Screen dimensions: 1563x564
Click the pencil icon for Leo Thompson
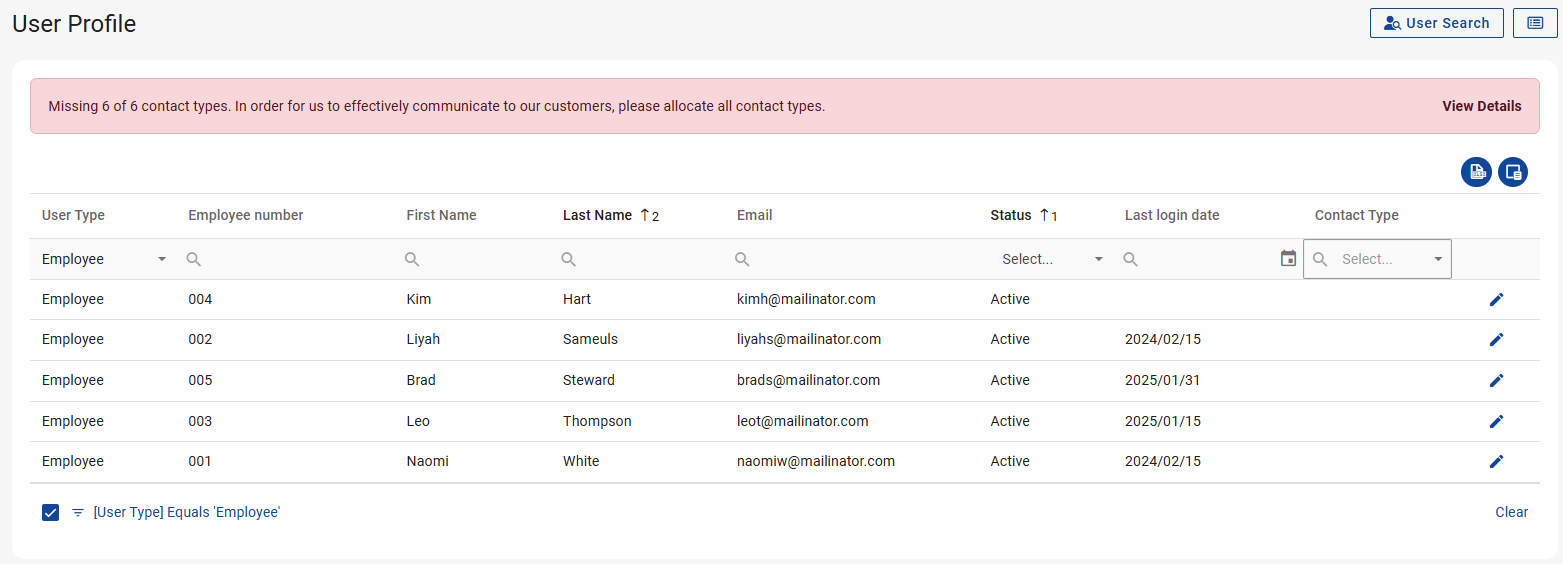pyautogui.click(x=1496, y=421)
